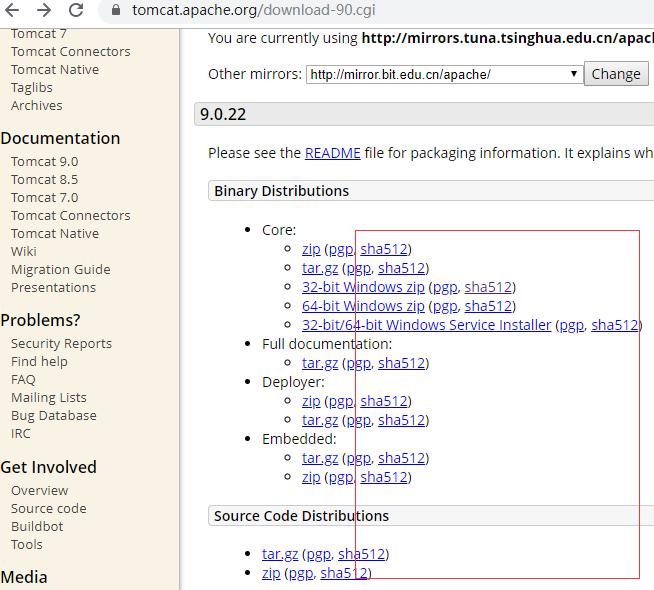
Task: Go to Migration Guide in sidebar
Action: 60,269
